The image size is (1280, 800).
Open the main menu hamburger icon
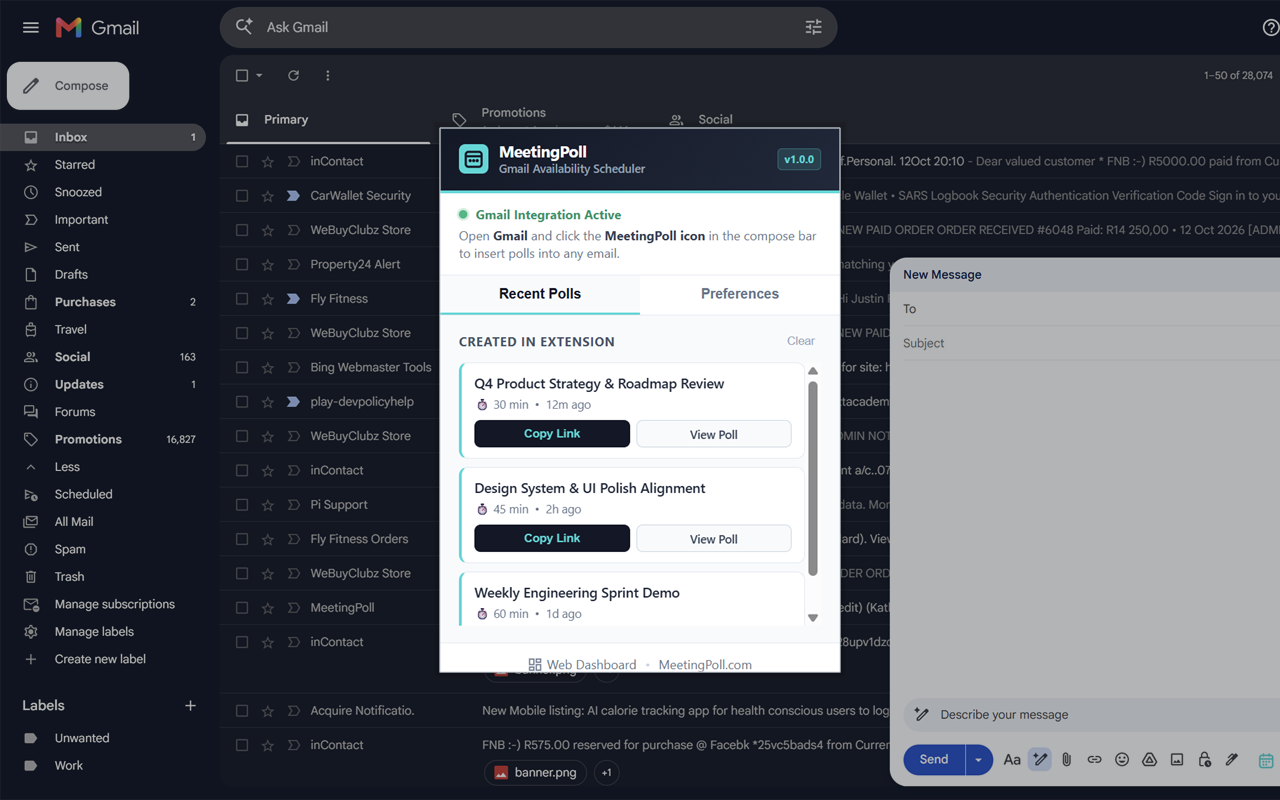(x=31, y=28)
